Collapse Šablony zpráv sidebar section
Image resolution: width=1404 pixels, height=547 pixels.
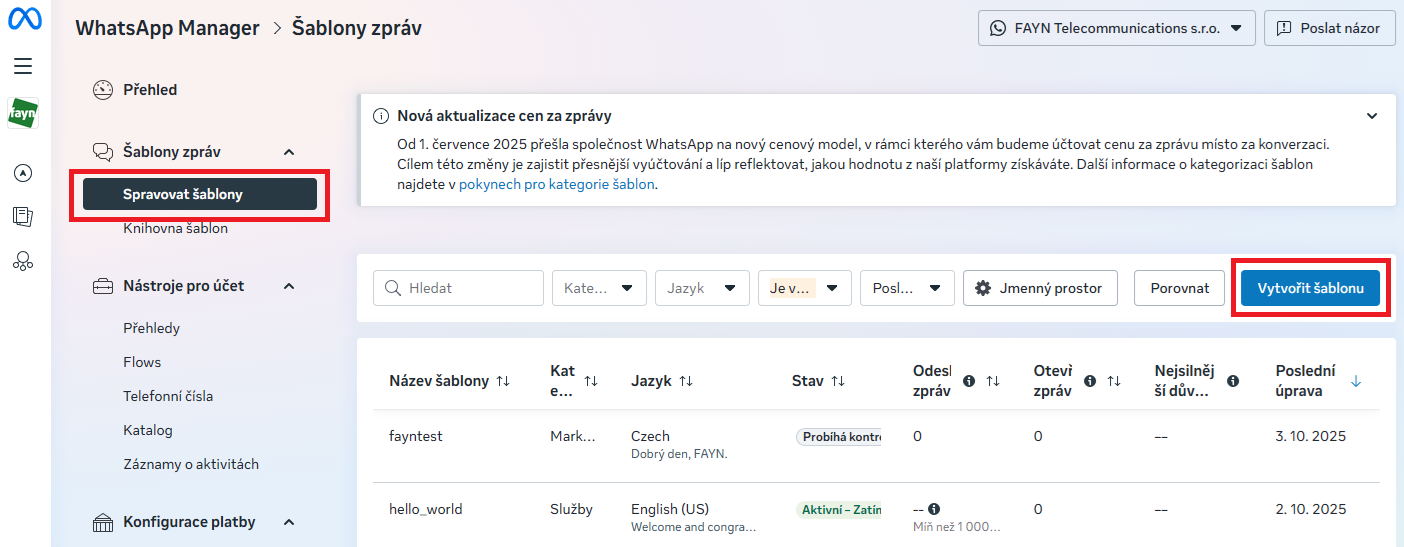click(x=289, y=152)
